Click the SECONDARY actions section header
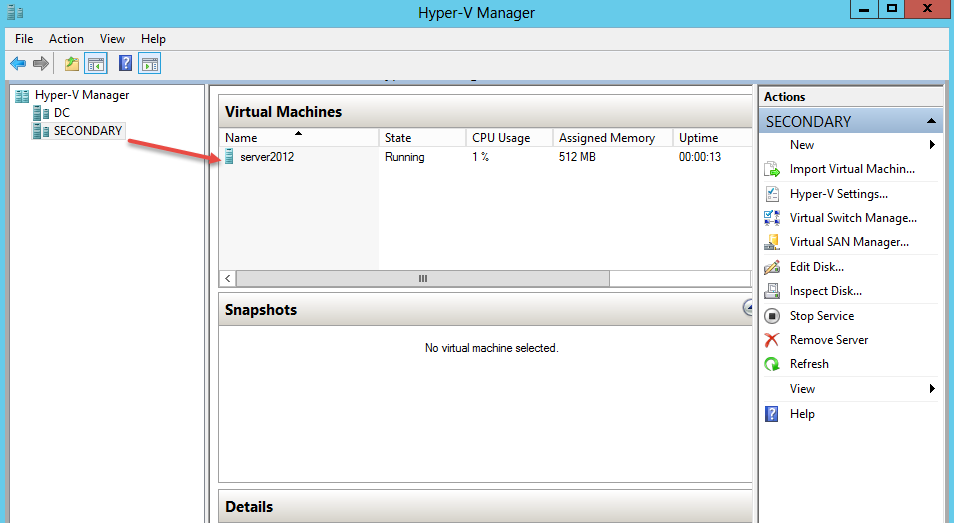The image size is (954, 523). (x=851, y=121)
